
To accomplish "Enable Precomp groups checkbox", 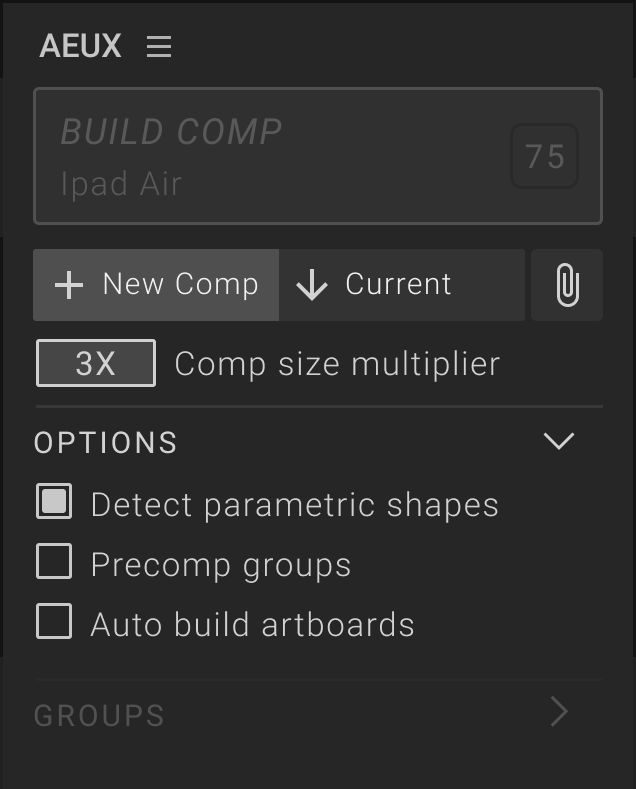I will 54,561.
